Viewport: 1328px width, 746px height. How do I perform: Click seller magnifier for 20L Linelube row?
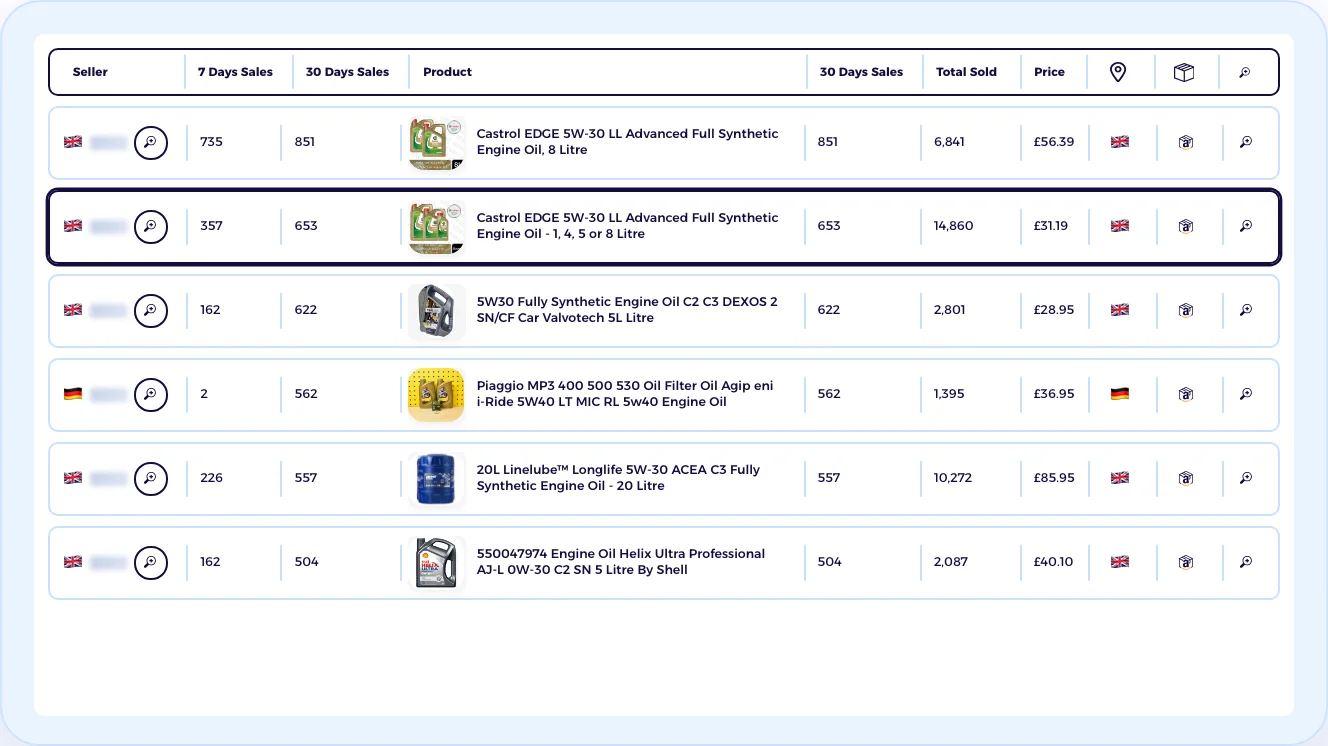point(151,478)
